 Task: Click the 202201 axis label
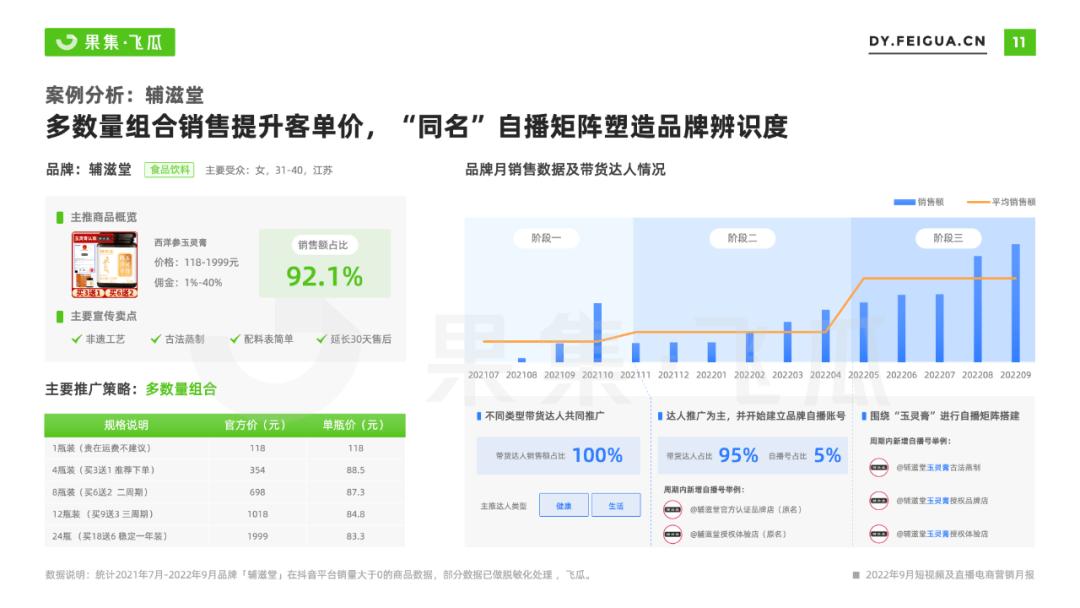click(712, 375)
